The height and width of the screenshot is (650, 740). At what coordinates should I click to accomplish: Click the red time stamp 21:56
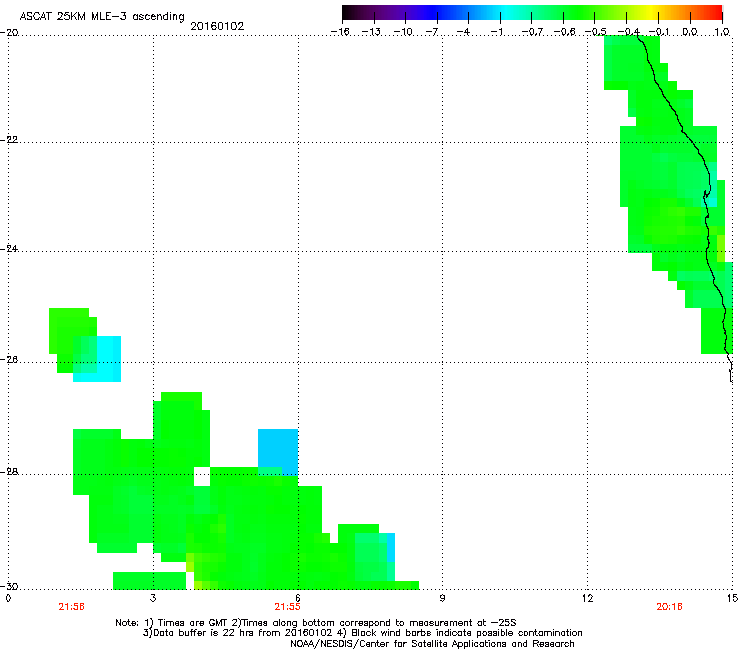[72, 607]
